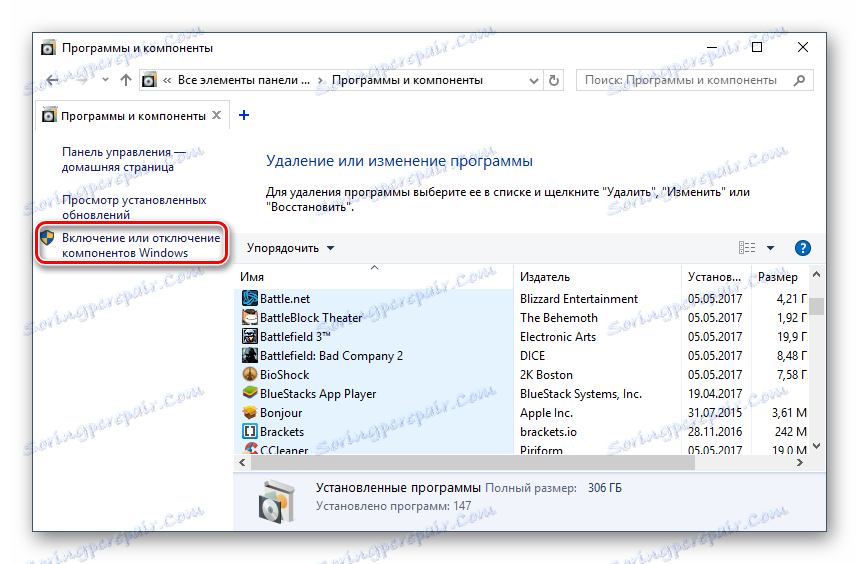Sort list by Издатель column header
Viewport: 859px width, 564px height.
tap(598, 277)
